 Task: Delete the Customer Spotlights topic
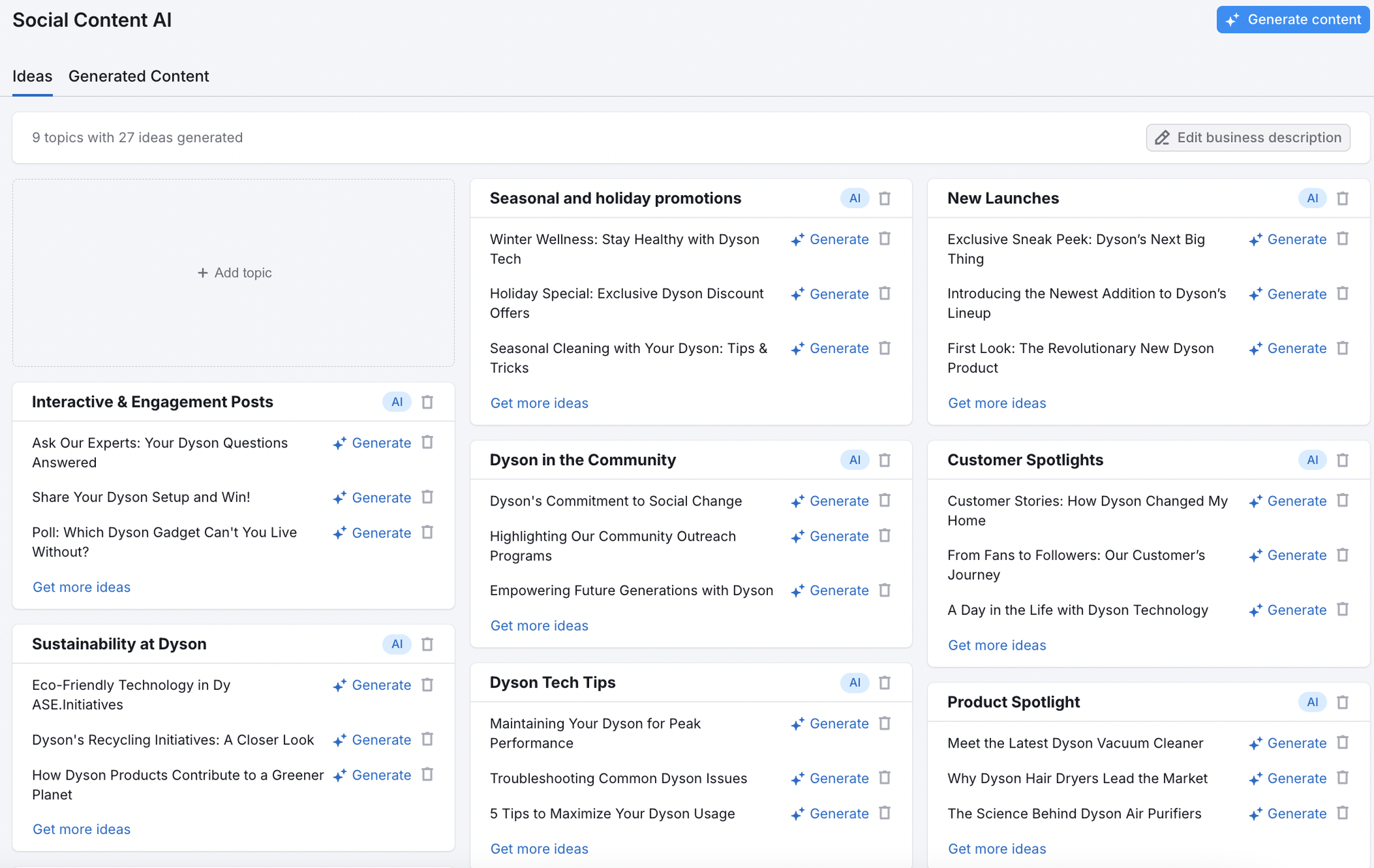(1343, 460)
